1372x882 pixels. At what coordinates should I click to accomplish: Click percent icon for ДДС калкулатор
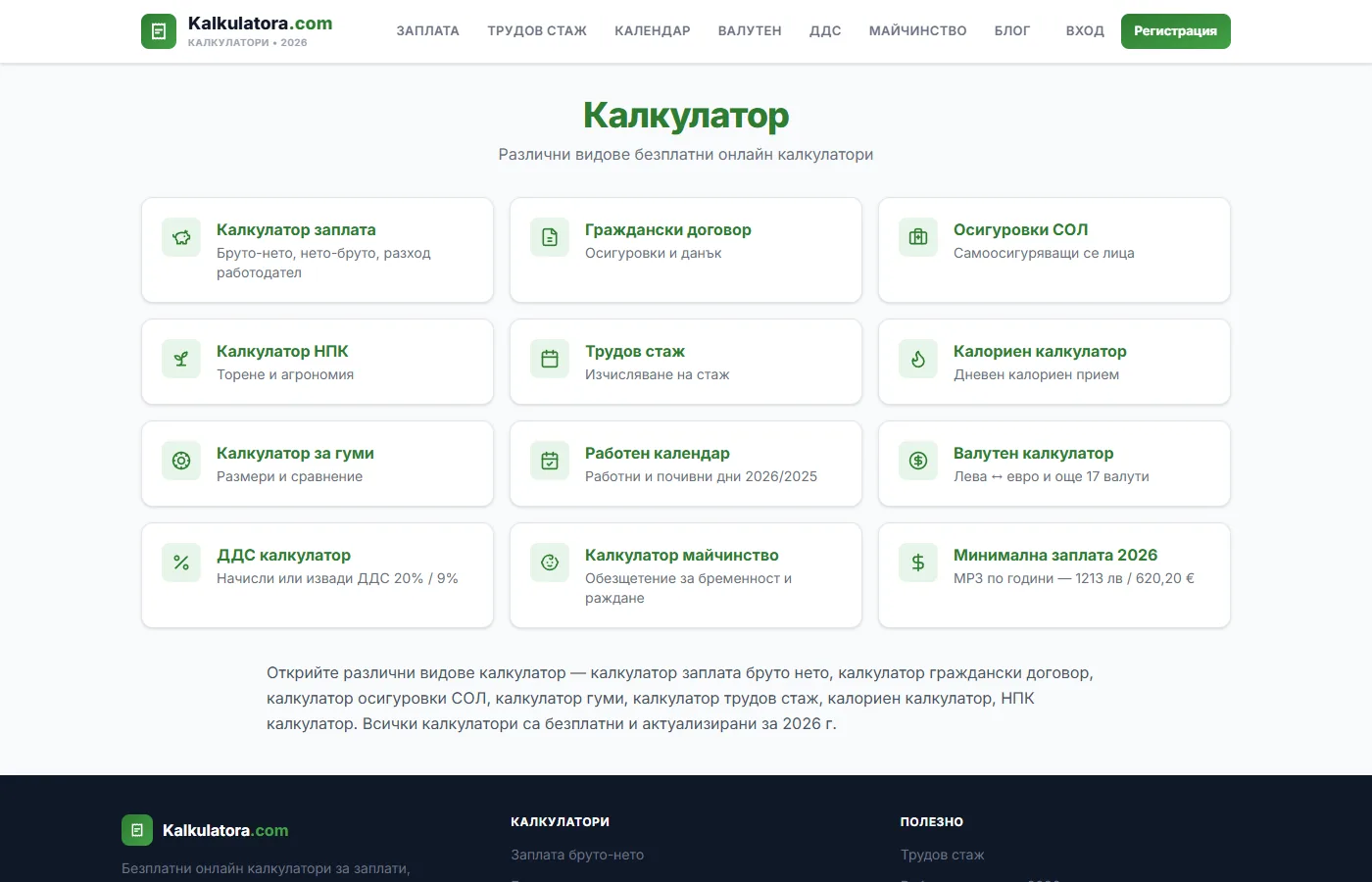pos(181,563)
